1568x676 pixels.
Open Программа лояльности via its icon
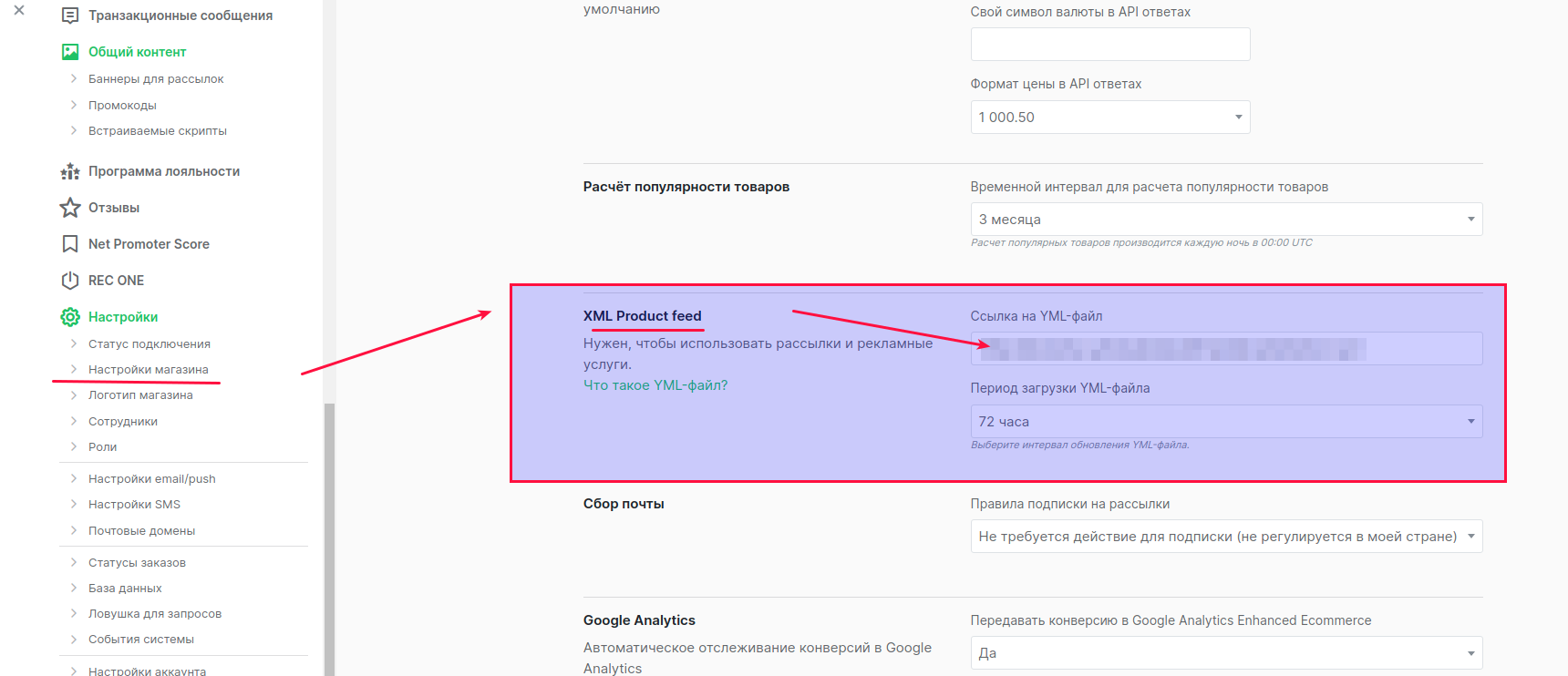tap(70, 171)
